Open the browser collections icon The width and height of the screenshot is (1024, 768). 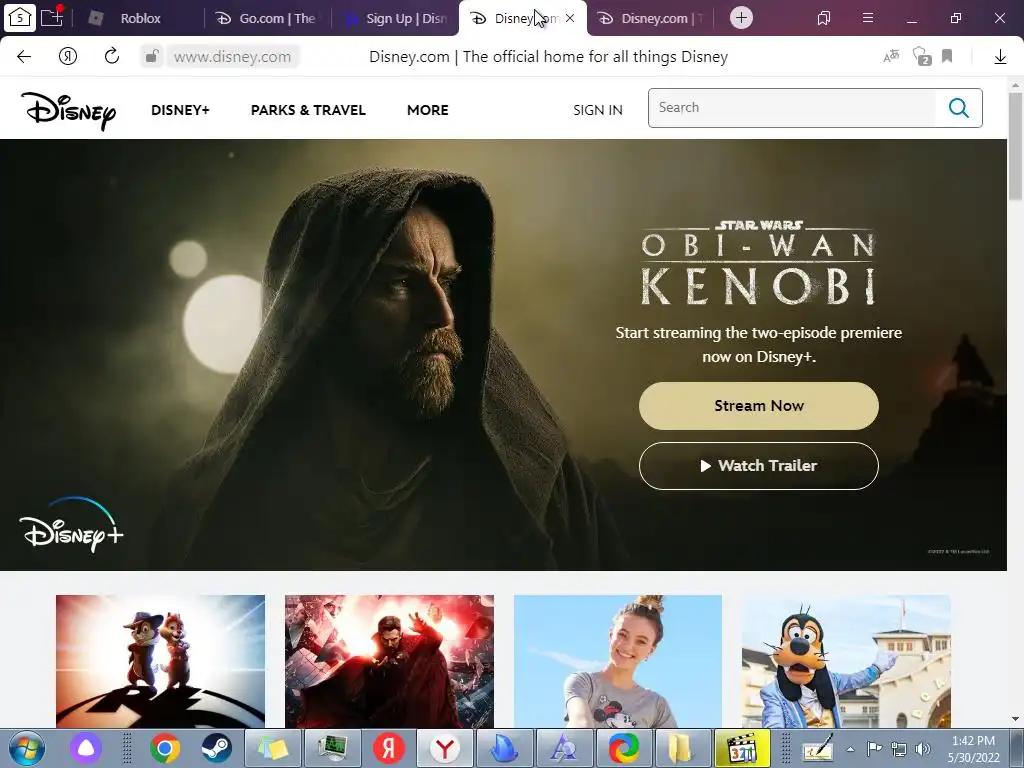[824, 18]
